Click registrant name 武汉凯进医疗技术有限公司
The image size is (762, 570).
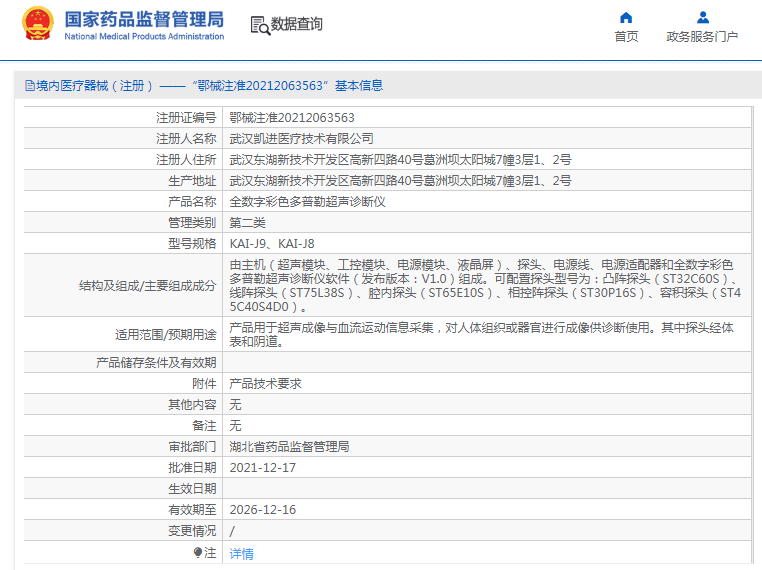click(301, 138)
